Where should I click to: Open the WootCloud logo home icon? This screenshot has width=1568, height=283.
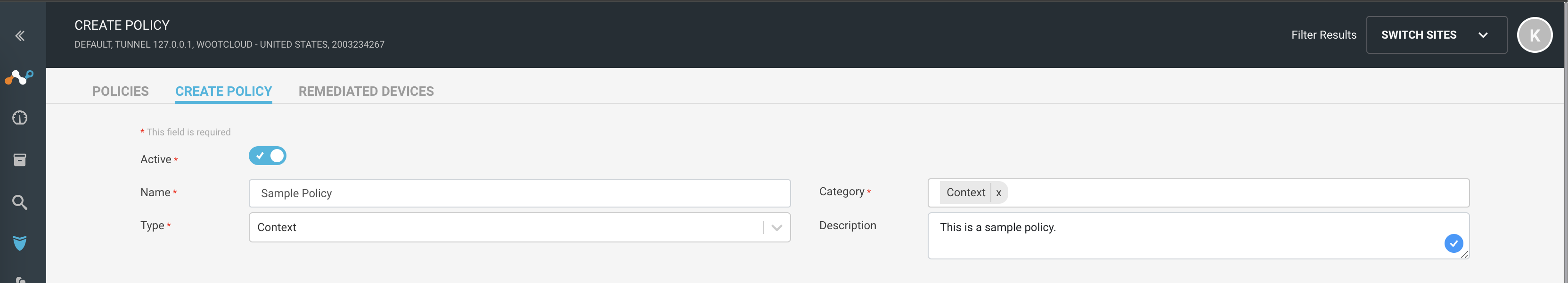coord(19,77)
